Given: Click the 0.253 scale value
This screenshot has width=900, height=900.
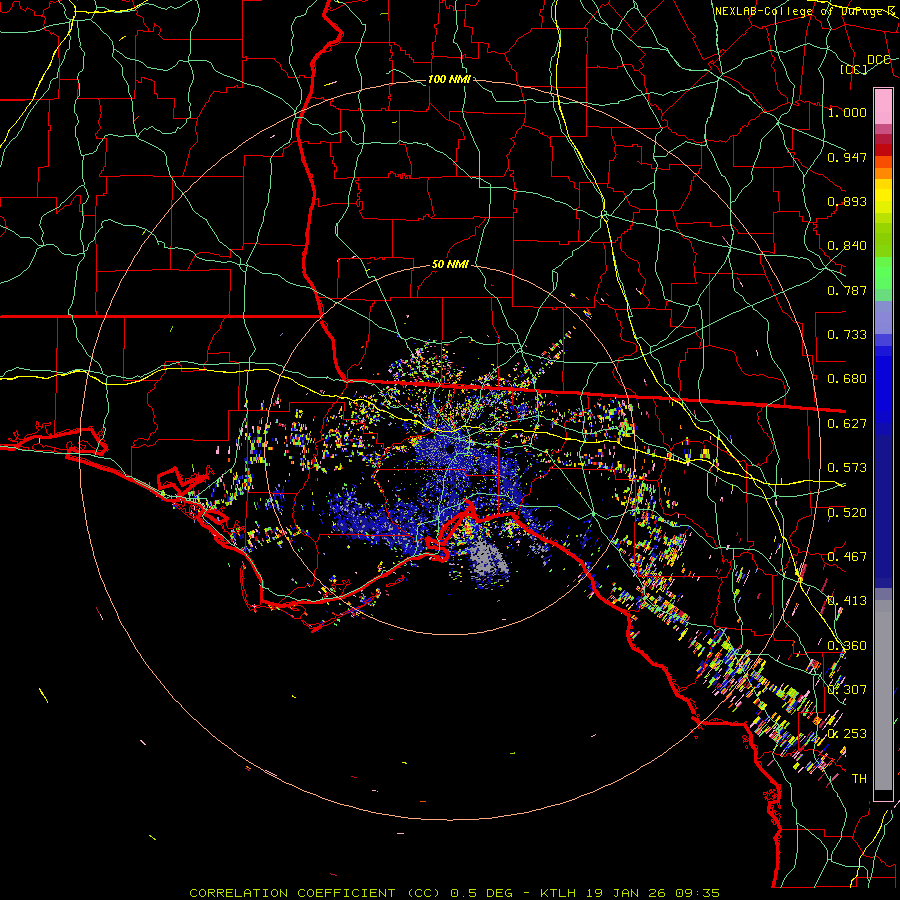Looking at the screenshot, I should (847, 734).
